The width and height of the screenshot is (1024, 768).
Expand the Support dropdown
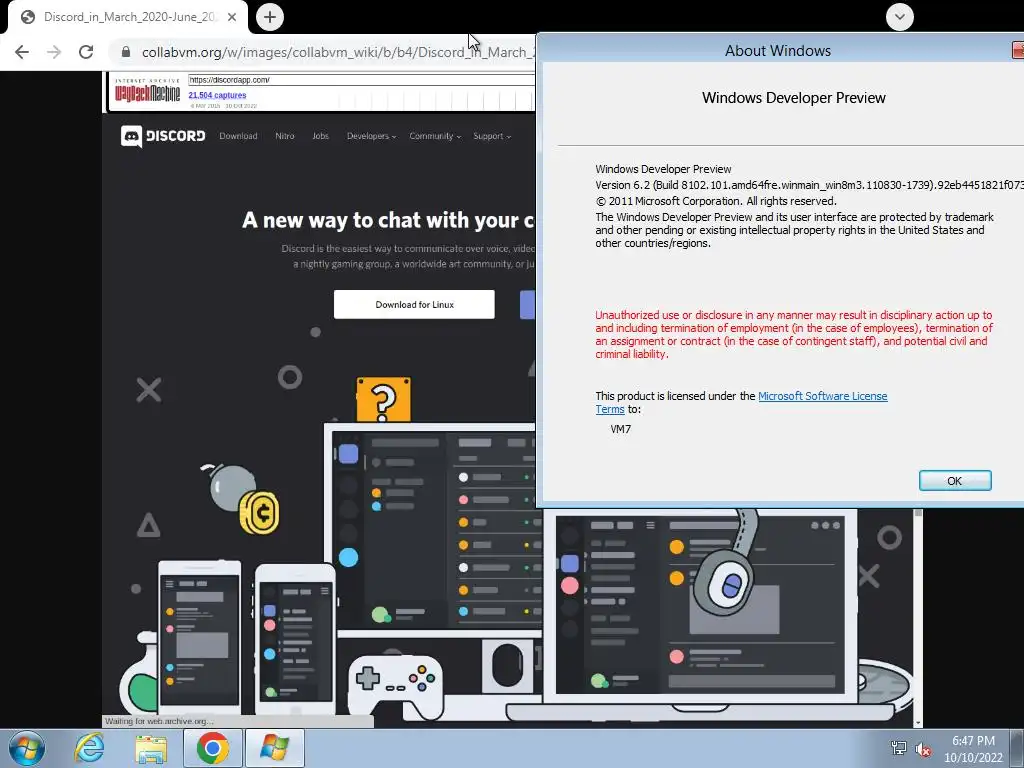492,136
